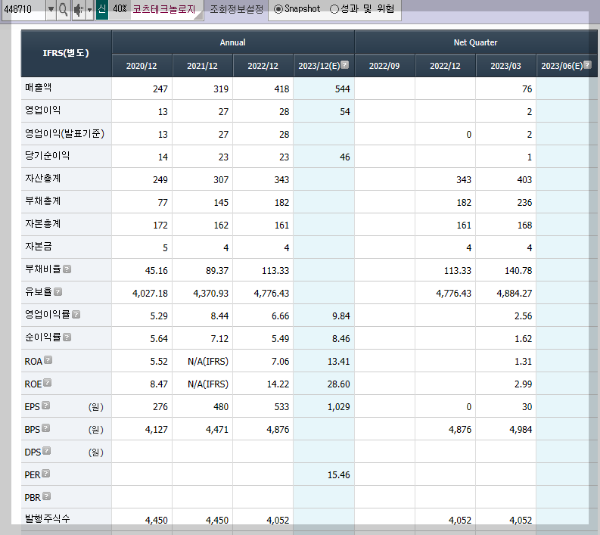Viewport: 600px width, 535px height.
Task: Click the 4,027.18 유보율 value
Action: [x=150, y=294]
